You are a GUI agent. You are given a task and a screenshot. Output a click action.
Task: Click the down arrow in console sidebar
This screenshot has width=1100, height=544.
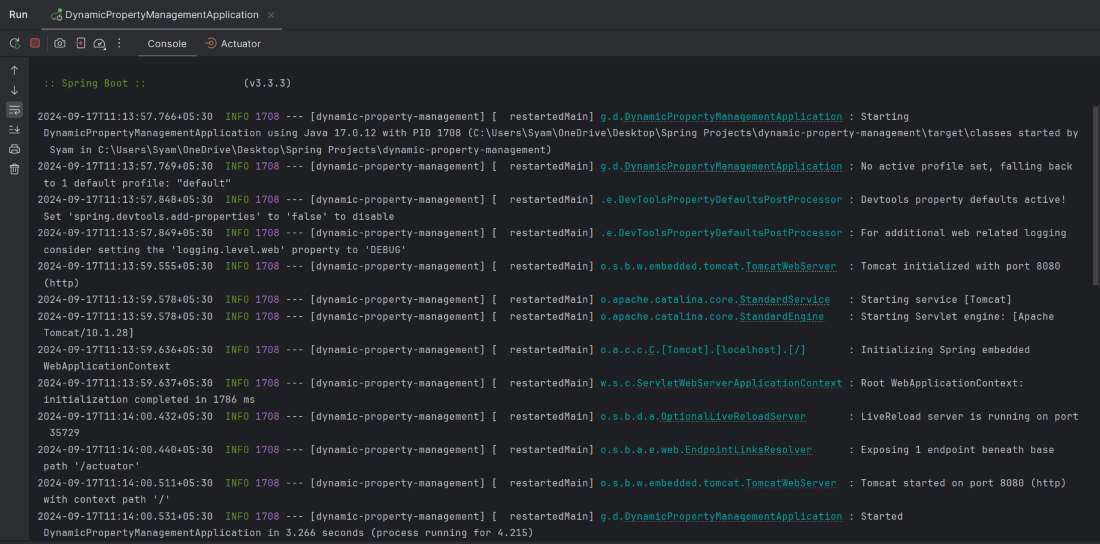[x=14, y=90]
